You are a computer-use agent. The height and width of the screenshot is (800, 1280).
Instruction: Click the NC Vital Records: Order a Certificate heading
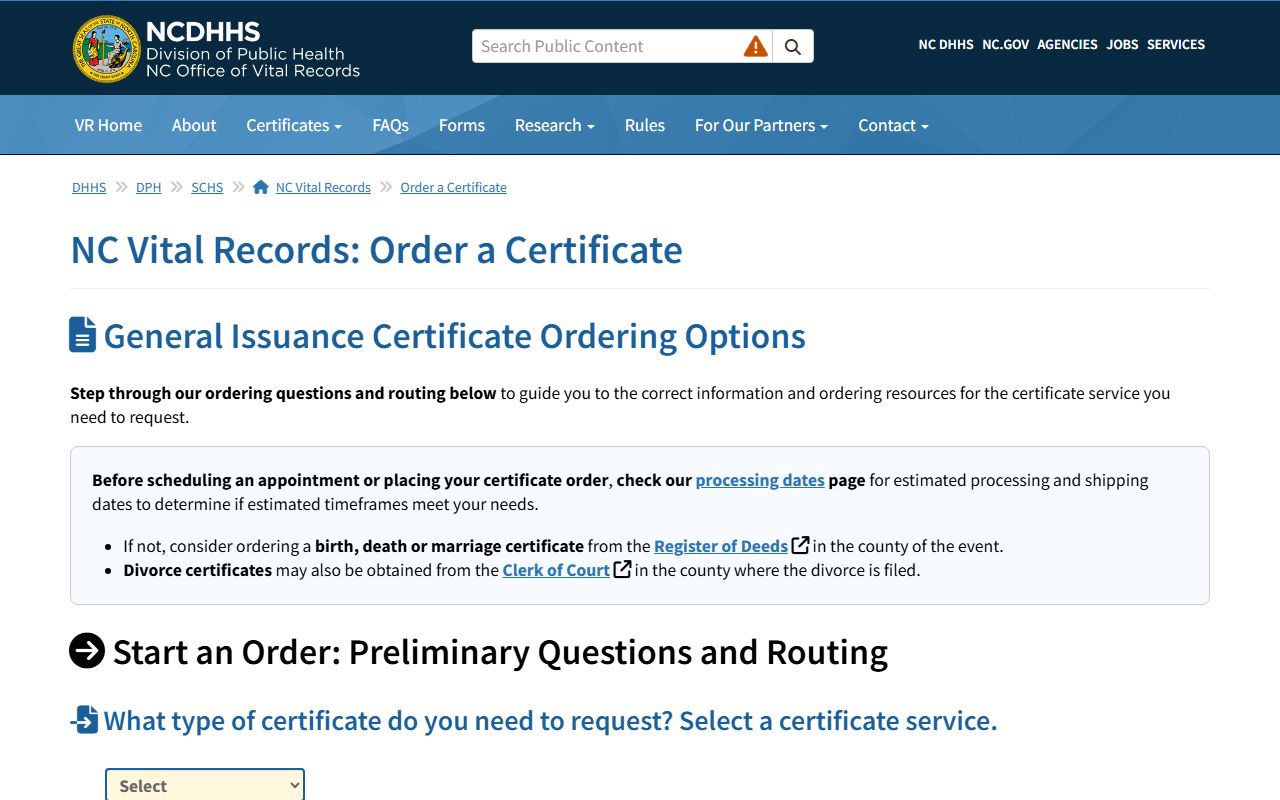(x=376, y=249)
